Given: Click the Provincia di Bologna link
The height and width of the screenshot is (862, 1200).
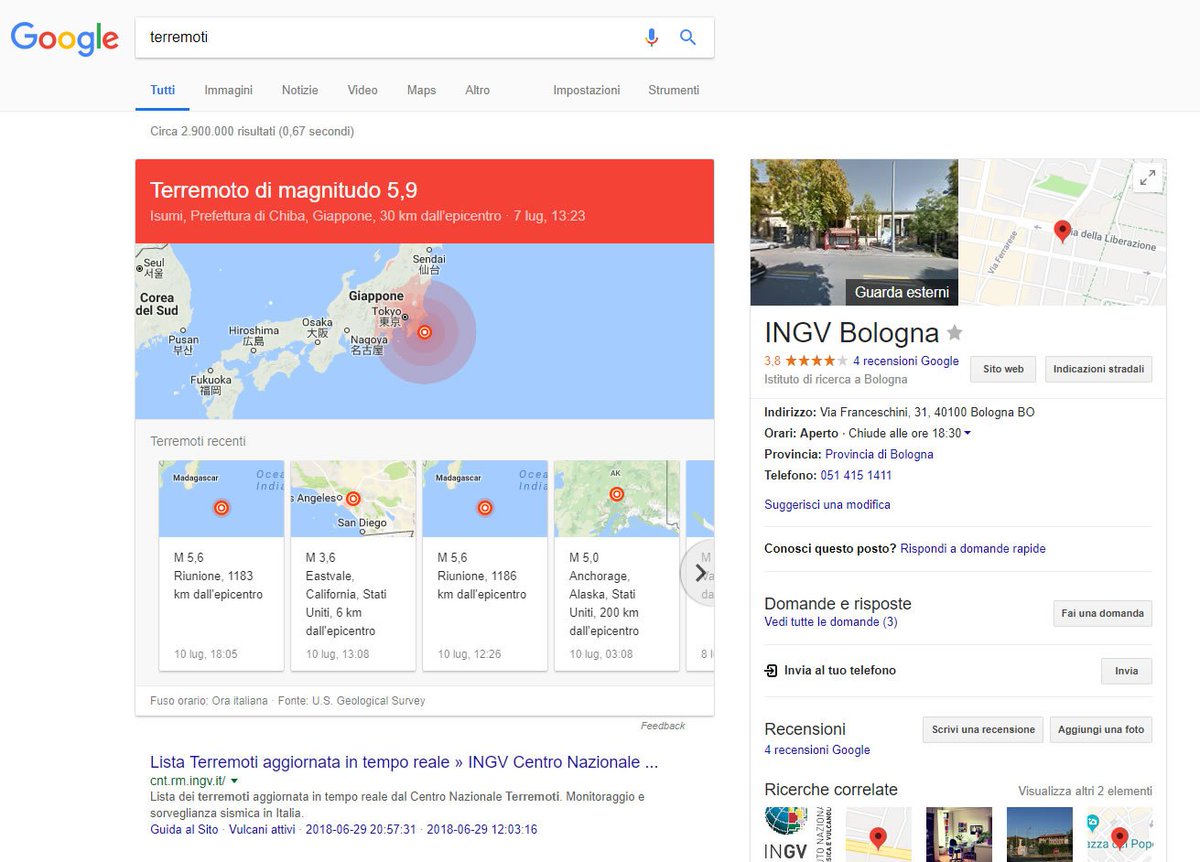Looking at the screenshot, I should 879,454.
